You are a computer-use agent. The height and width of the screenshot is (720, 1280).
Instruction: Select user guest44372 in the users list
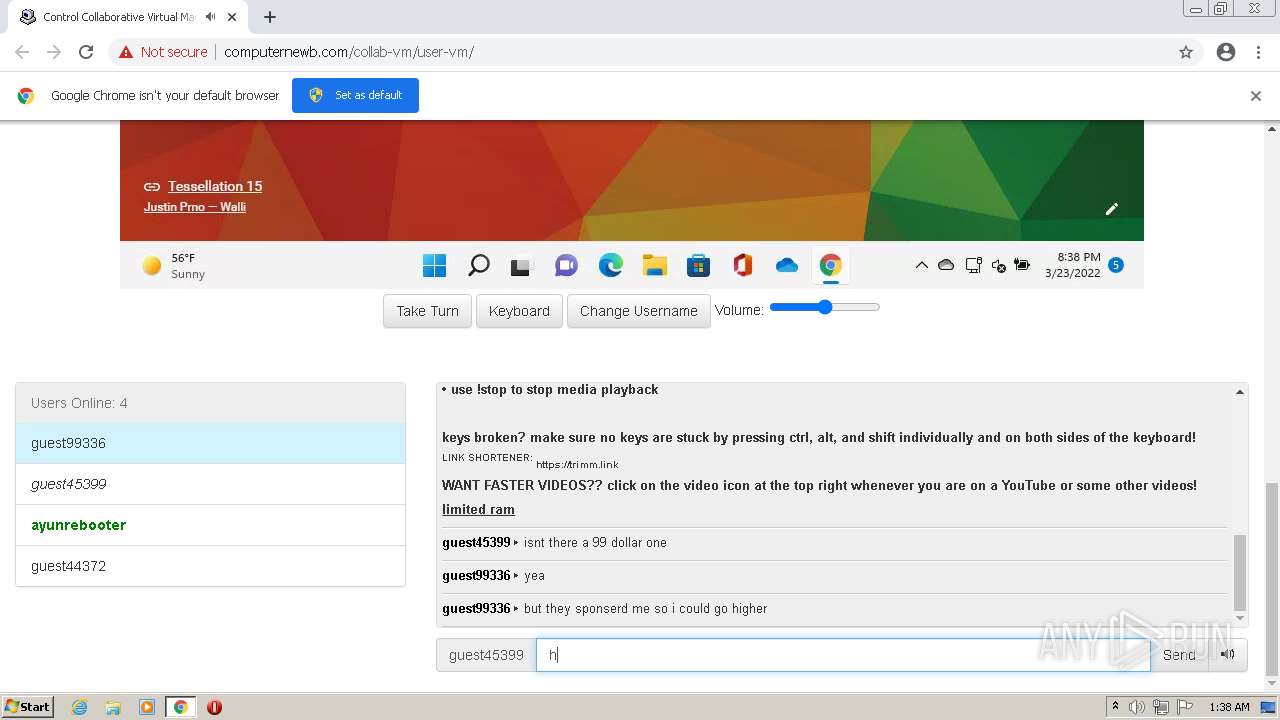click(x=210, y=566)
